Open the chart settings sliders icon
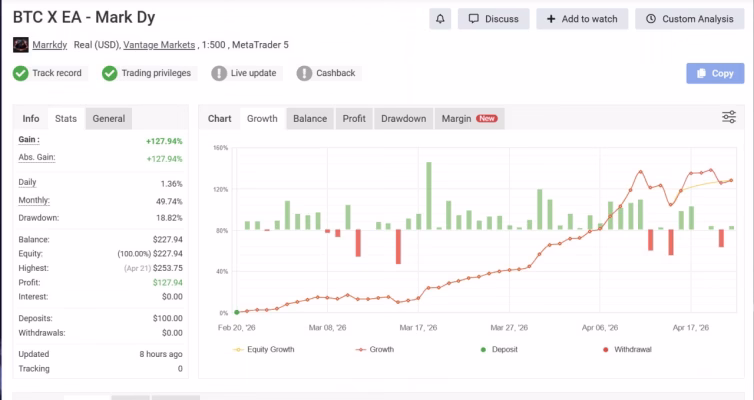The width and height of the screenshot is (754, 400). pyautogui.click(x=729, y=118)
